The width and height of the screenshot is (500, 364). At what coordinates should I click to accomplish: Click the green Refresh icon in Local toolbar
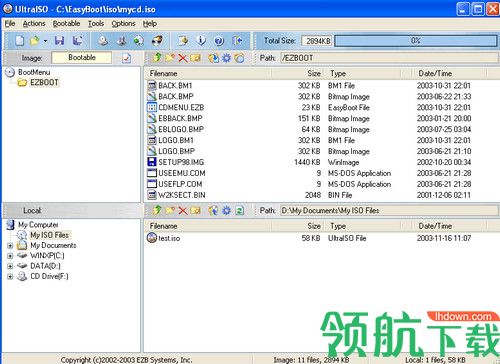(240, 211)
